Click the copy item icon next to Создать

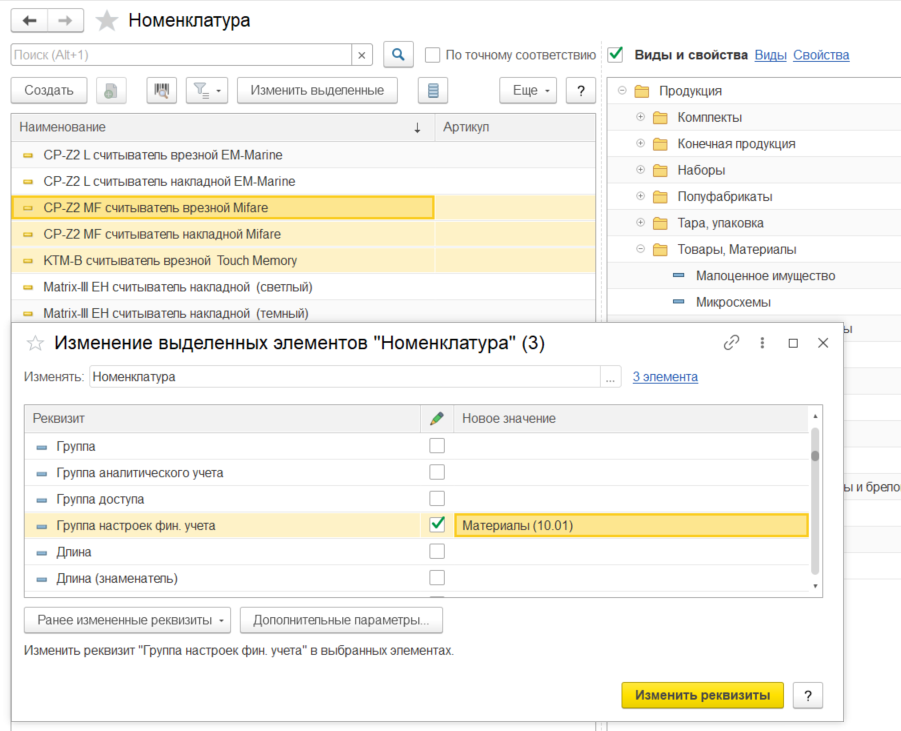click(x=111, y=91)
